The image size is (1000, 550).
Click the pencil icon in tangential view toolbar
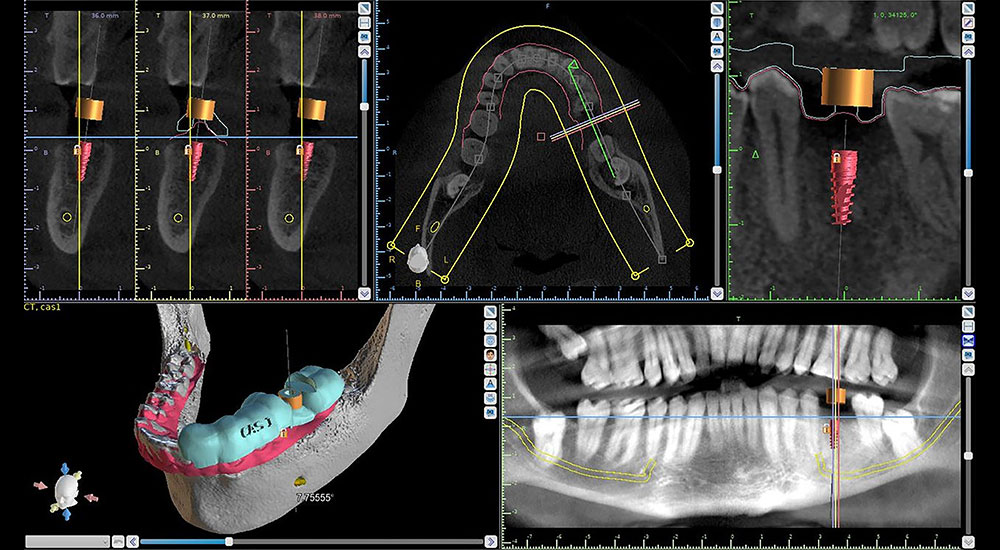click(968, 22)
